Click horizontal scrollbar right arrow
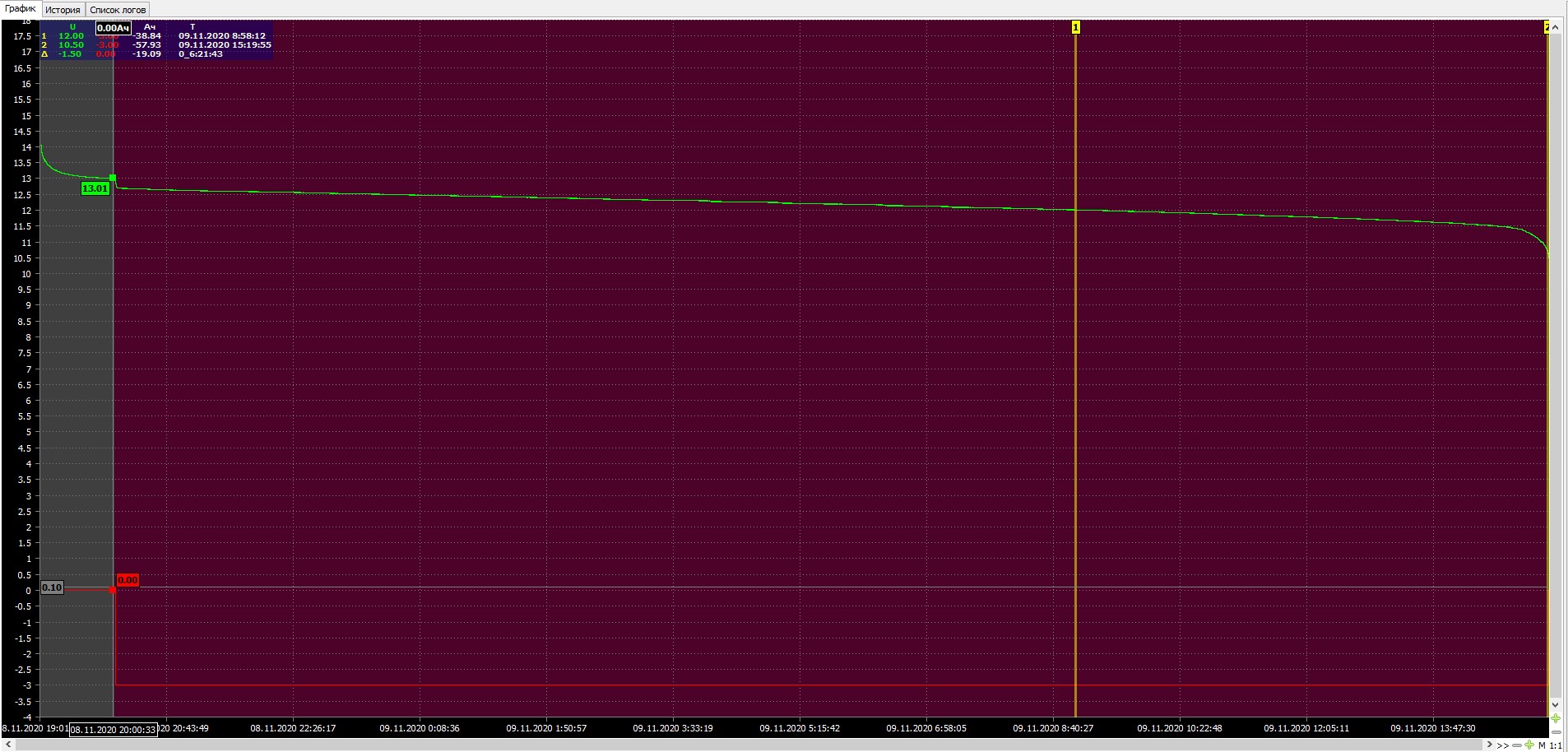The width and height of the screenshot is (1568, 752). (1490, 745)
